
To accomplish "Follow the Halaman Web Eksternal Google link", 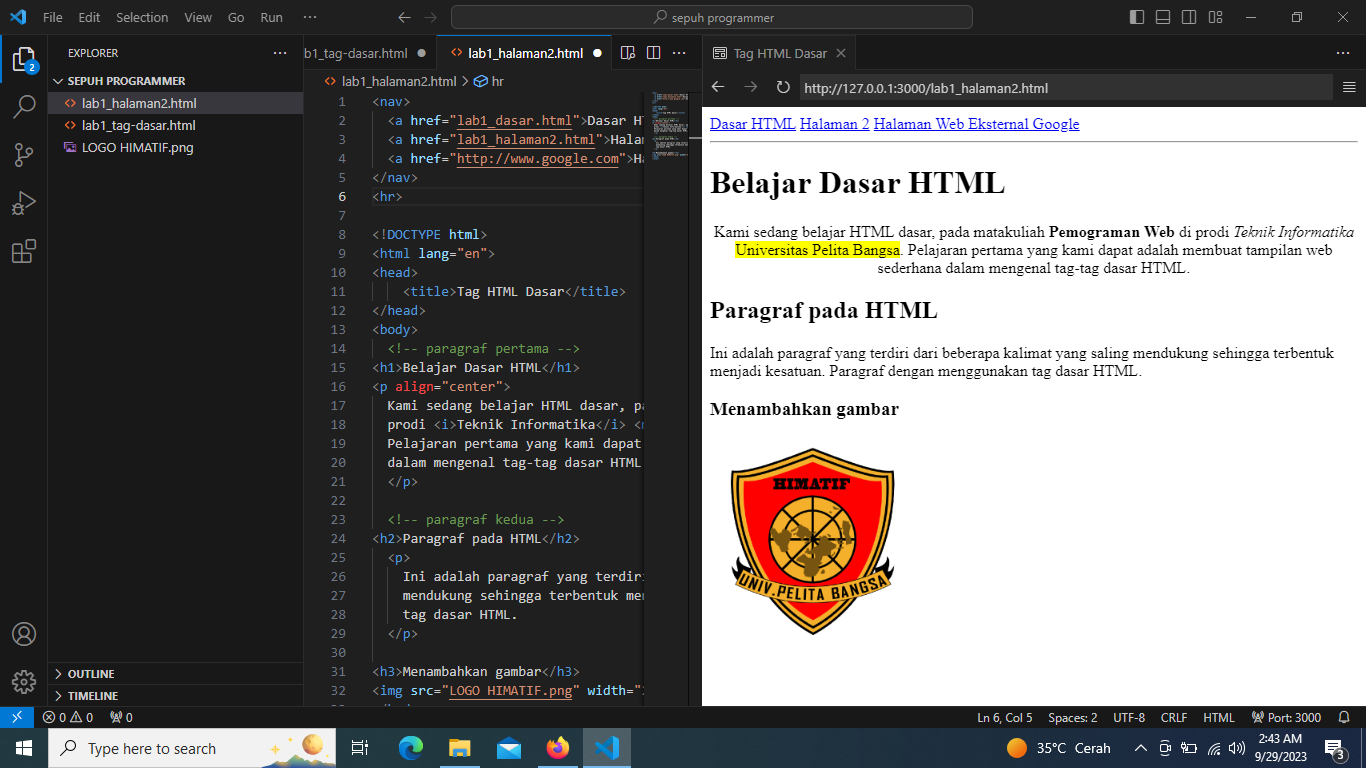I will [976, 123].
